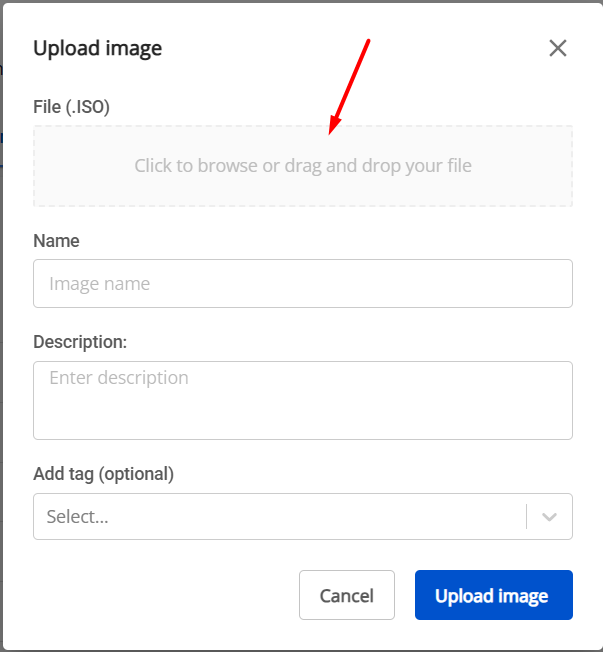
Task: Click the 'Name' field label
Action: click(x=56, y=241)
